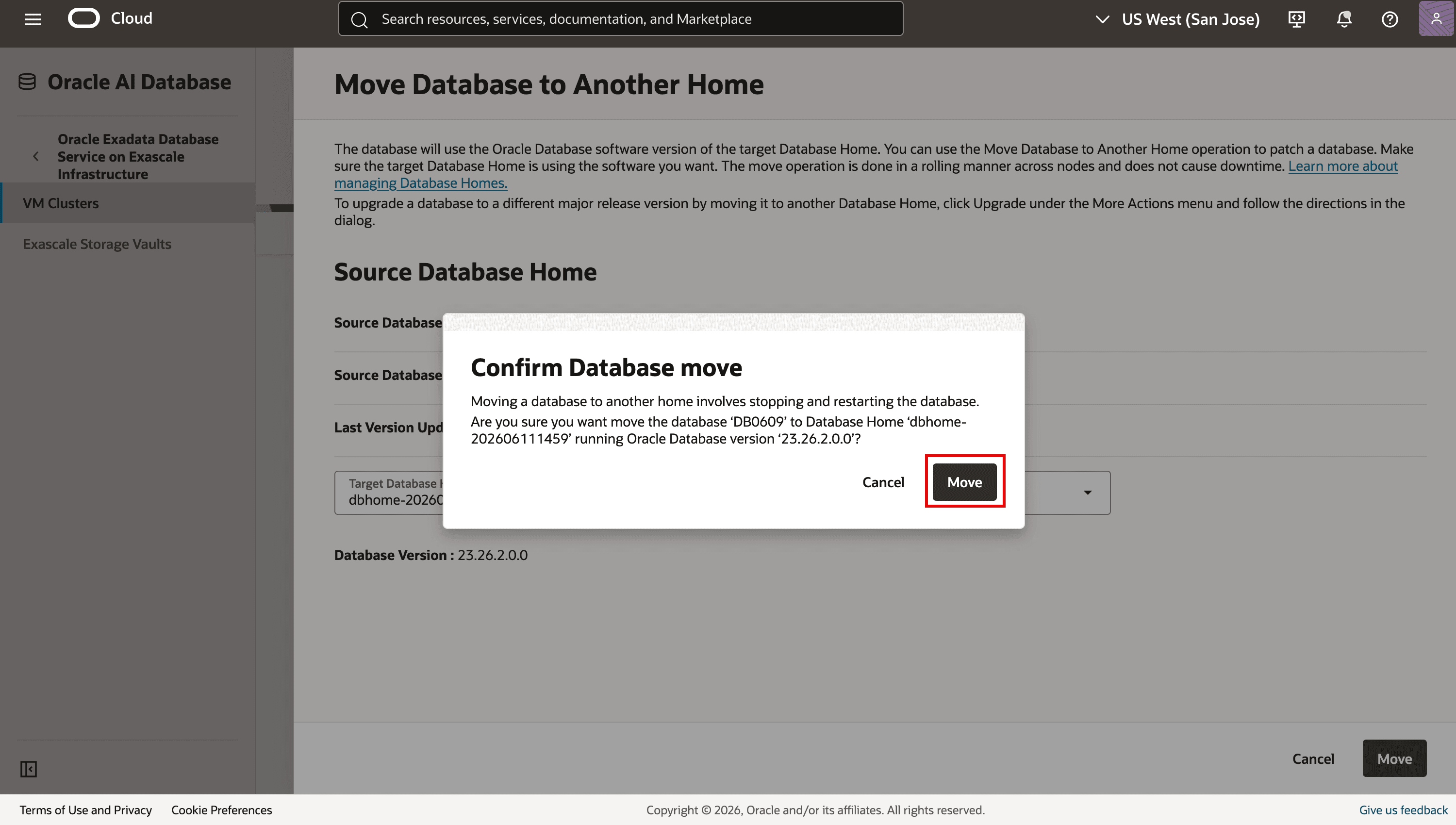Expand the US West (San Jose) region selector
The width and height of the screenshot is (1456, 825).
[1177, 19]
